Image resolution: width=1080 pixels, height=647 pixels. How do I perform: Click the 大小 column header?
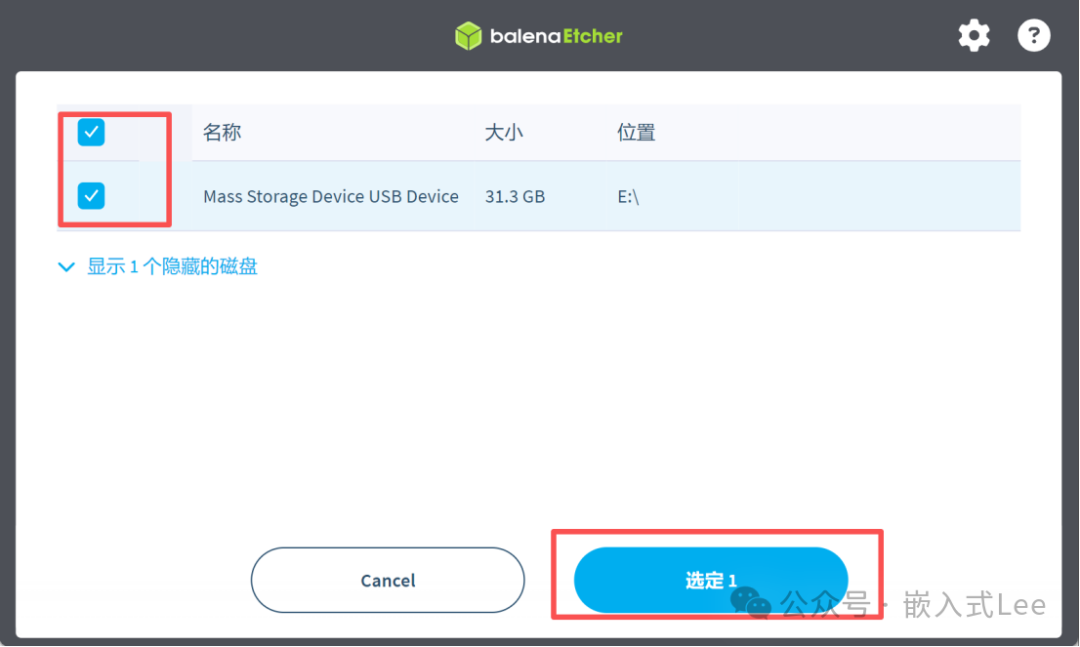click(x=504, y=131)
